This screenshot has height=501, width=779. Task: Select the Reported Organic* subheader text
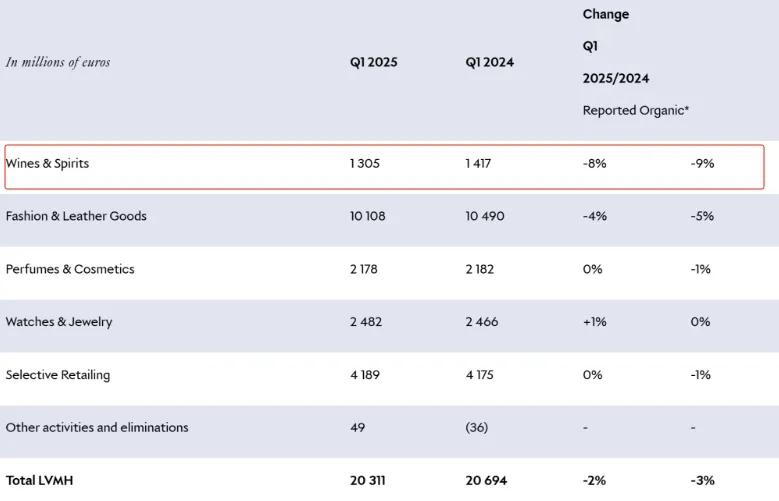coord(636,111)
